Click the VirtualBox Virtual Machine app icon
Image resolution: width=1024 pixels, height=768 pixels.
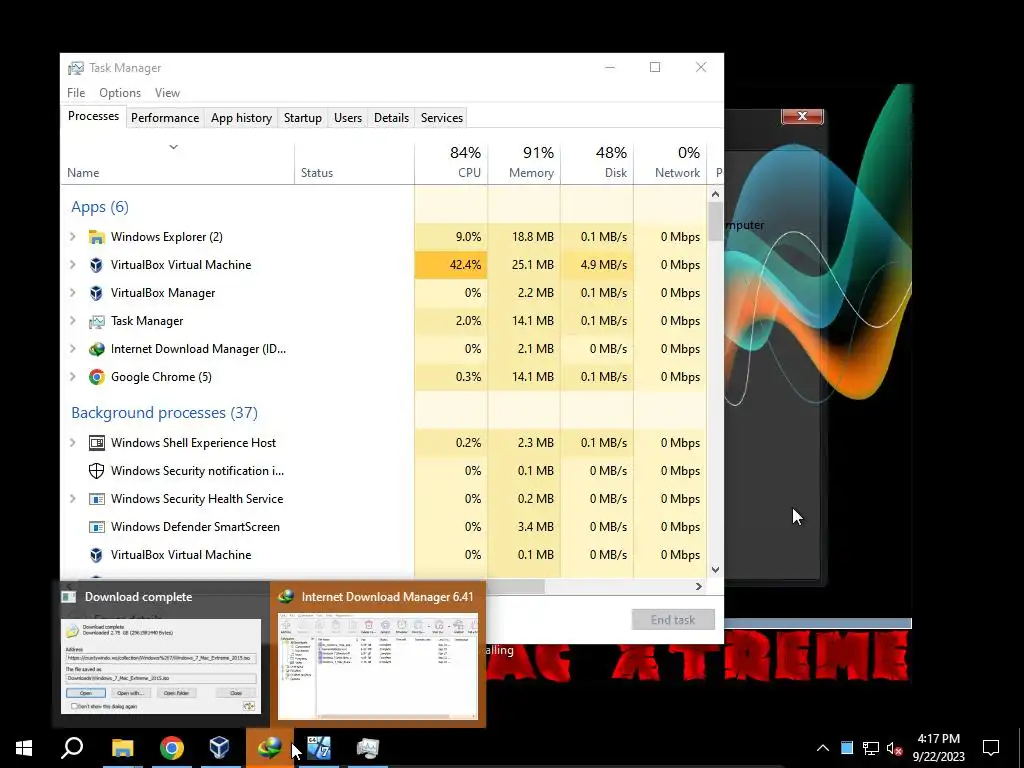pos(97,265)
